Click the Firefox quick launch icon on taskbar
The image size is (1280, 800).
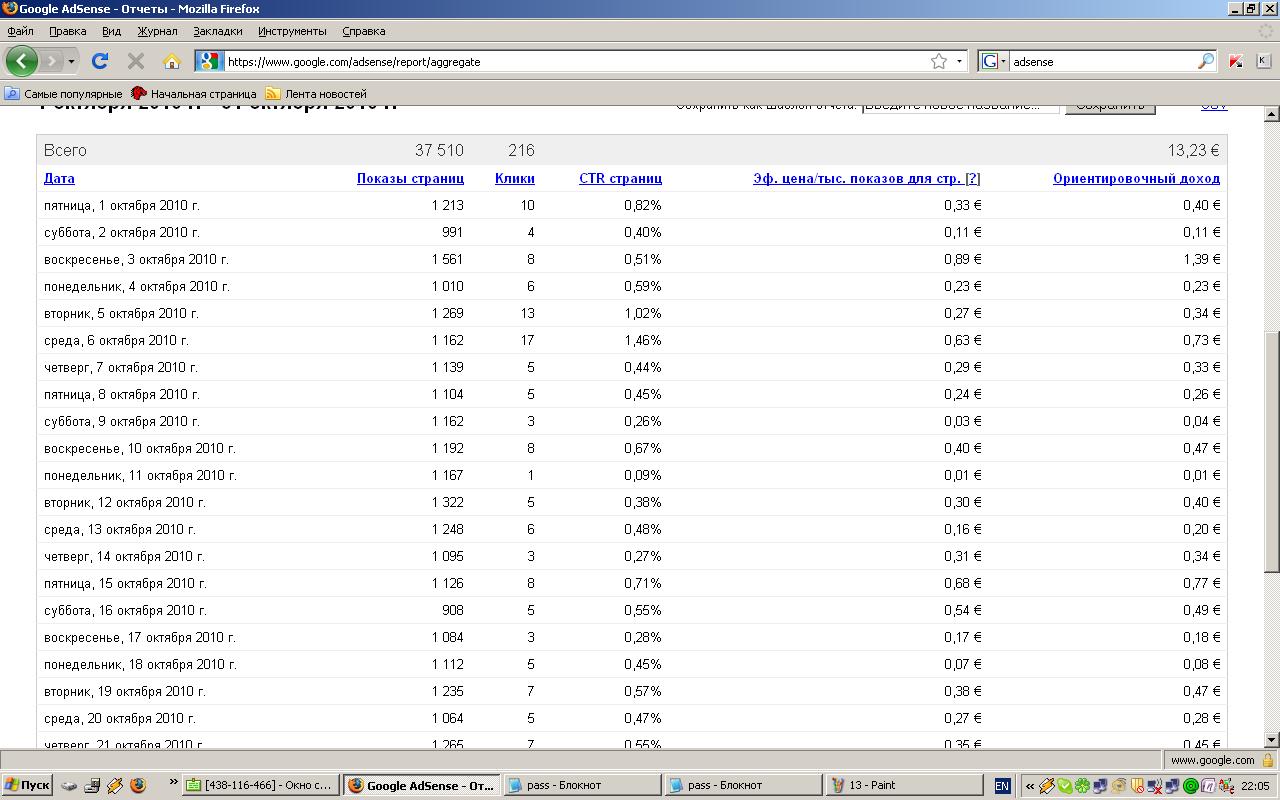click(x=138, y=785)
